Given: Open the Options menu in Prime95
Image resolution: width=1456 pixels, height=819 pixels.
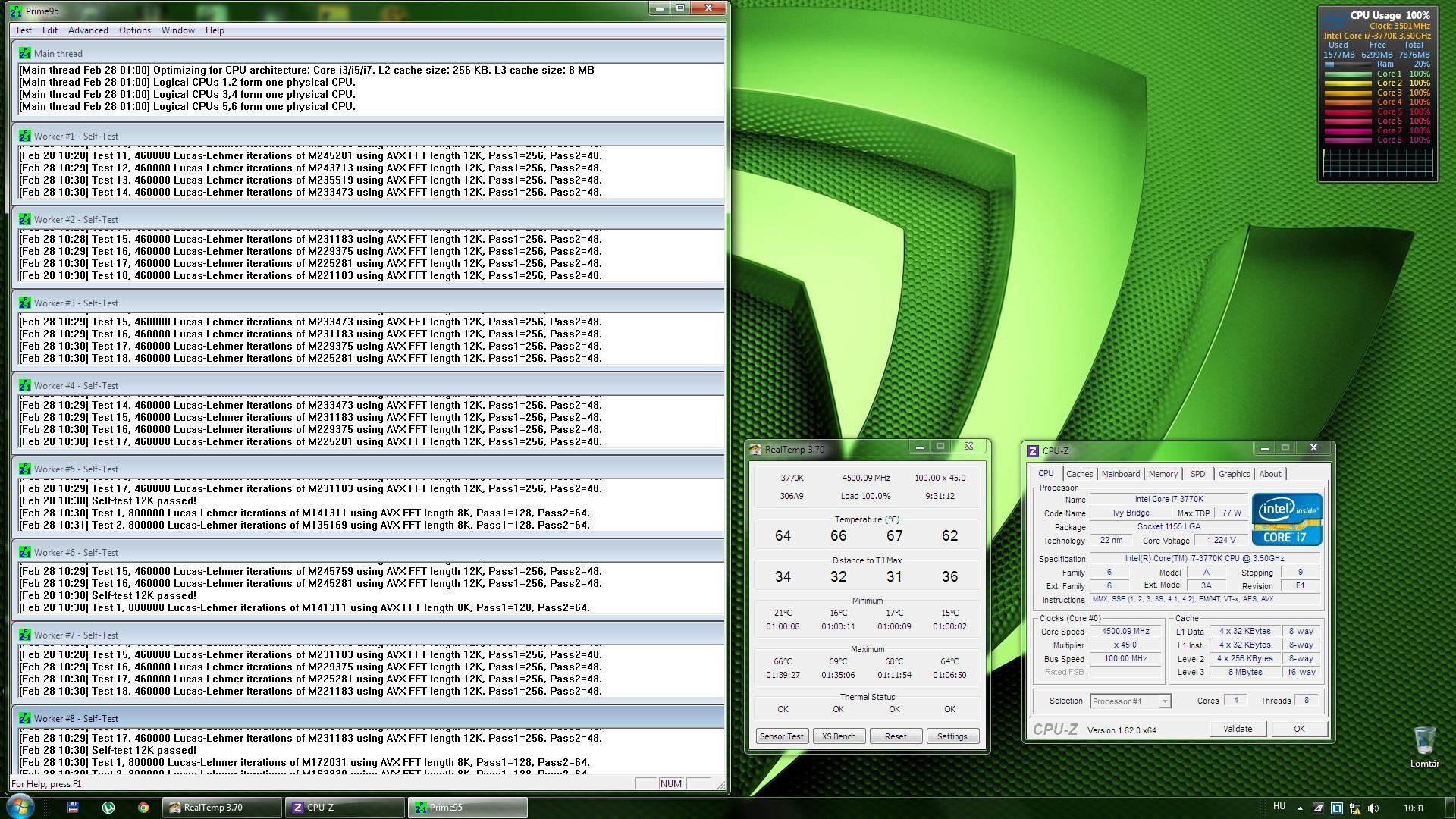Looking at the screenshot, I should (x=134, y=30).
